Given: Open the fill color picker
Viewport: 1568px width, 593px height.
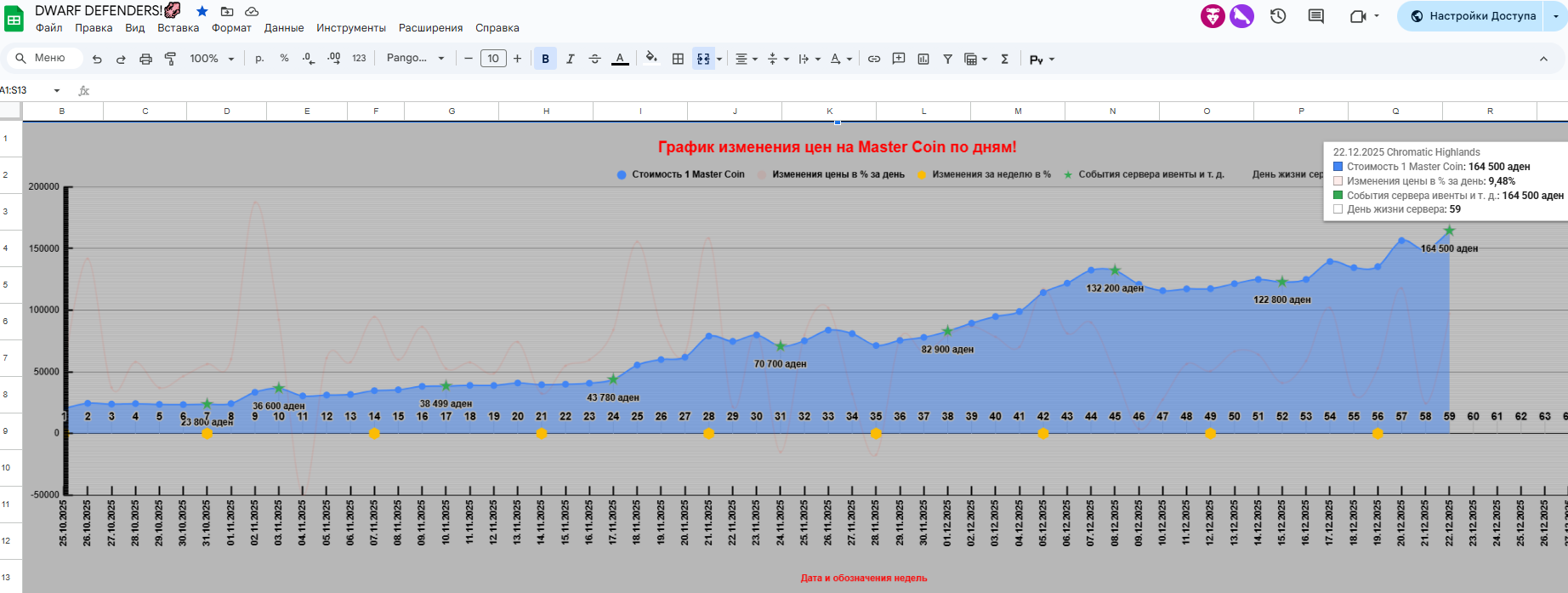Looking at the screenshot, I should pos(650,59).
